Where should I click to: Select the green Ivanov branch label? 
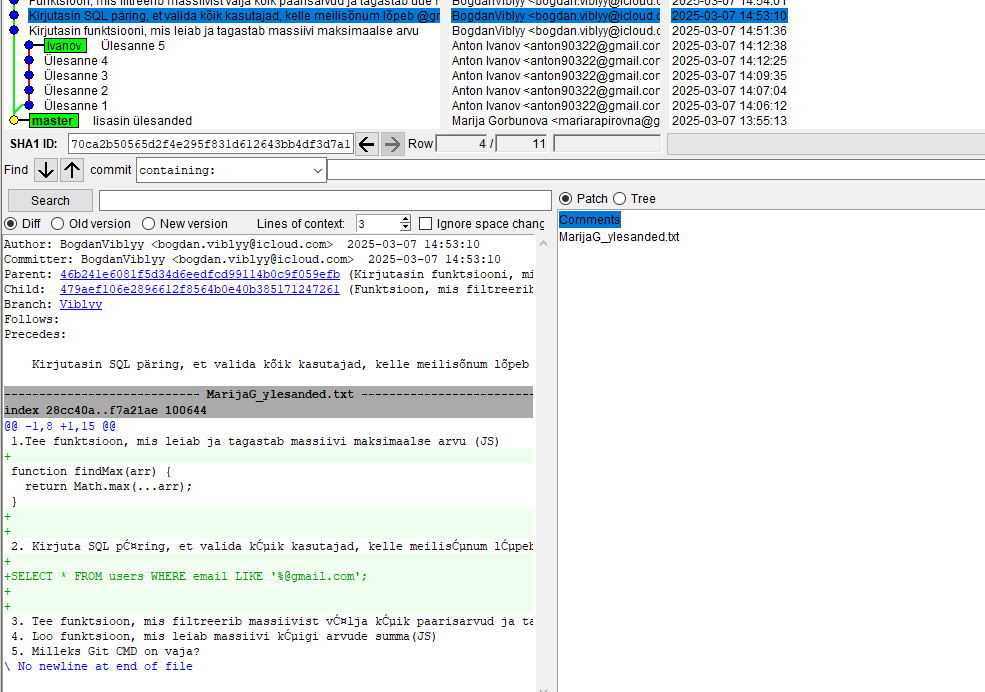[65, 46]
